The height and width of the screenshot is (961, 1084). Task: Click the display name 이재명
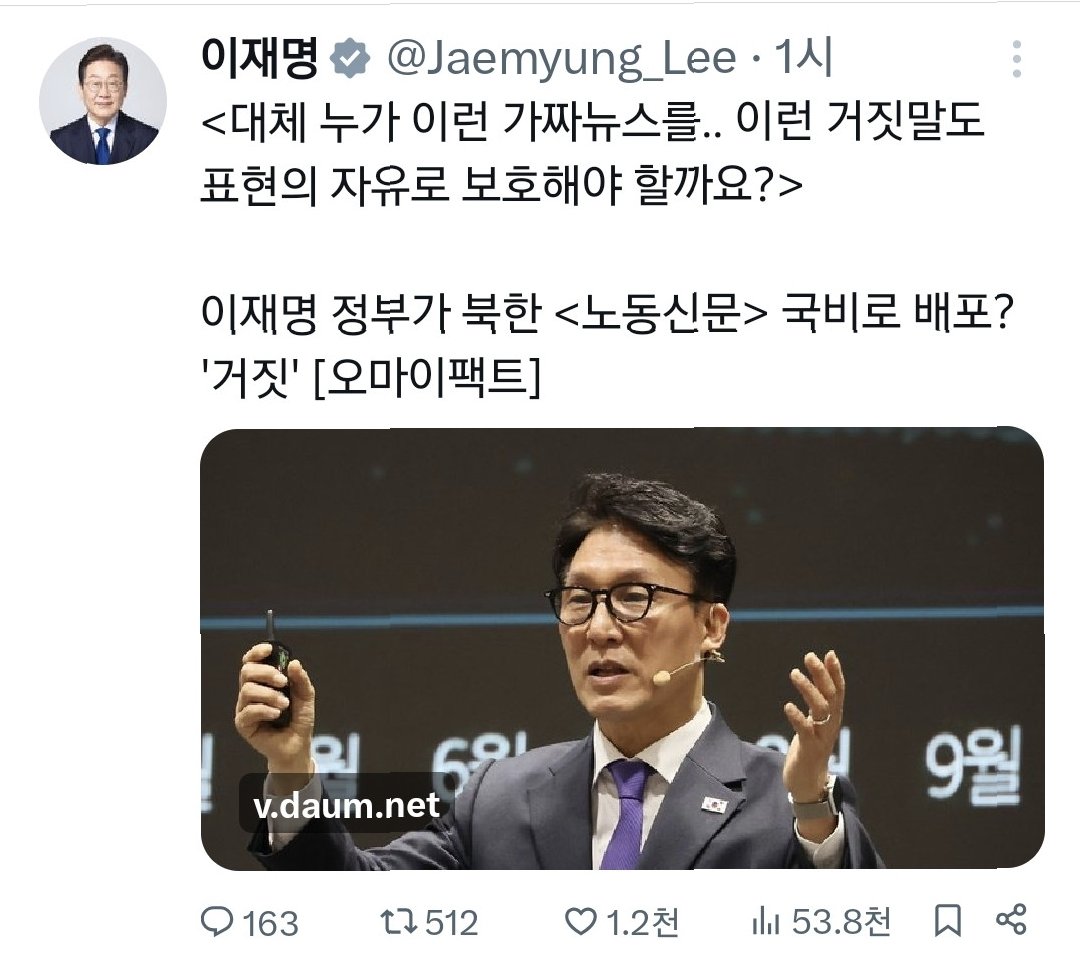pyautogui.click(x=260, y=58)
